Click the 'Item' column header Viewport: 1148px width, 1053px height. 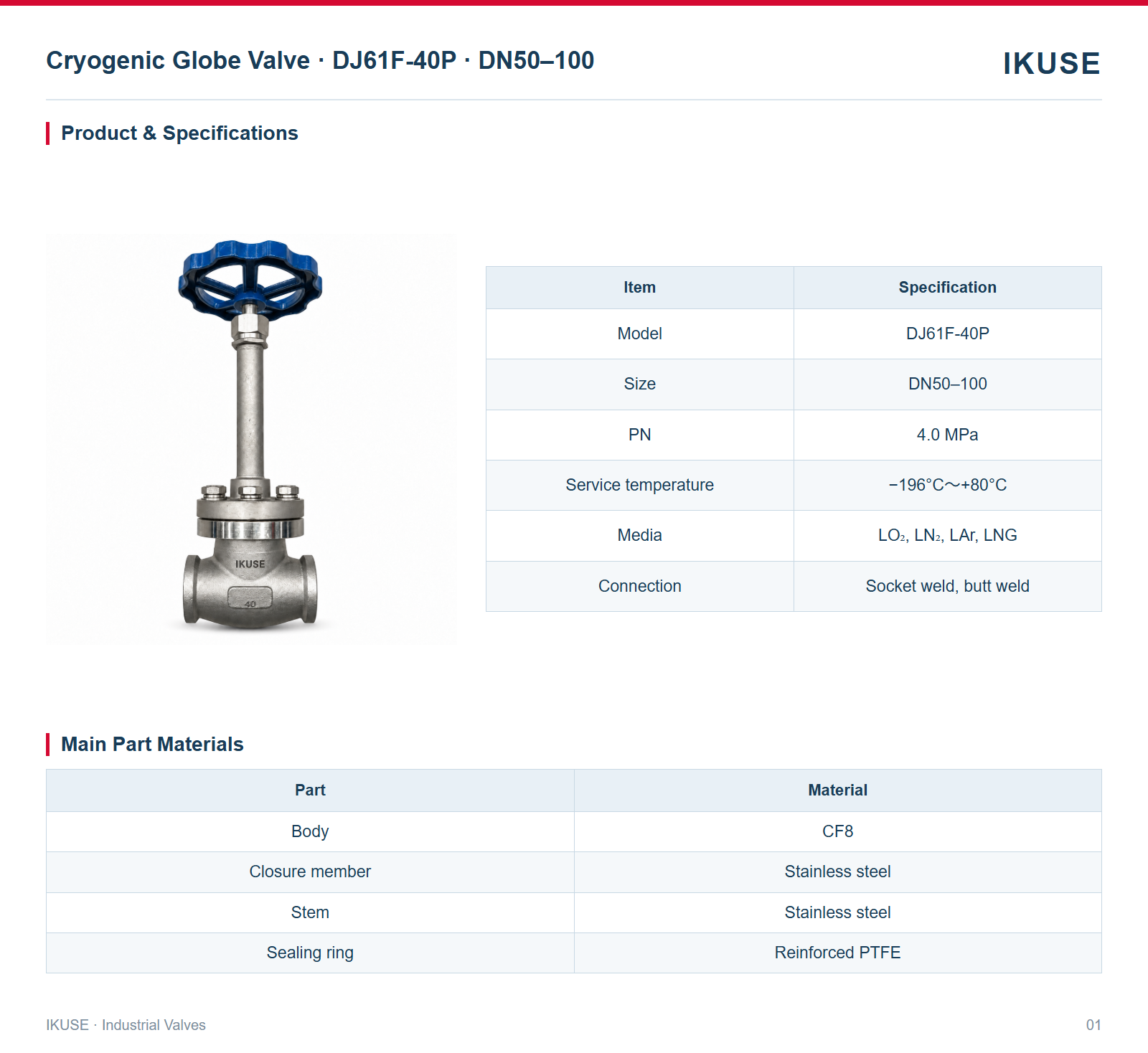[639, 288]
